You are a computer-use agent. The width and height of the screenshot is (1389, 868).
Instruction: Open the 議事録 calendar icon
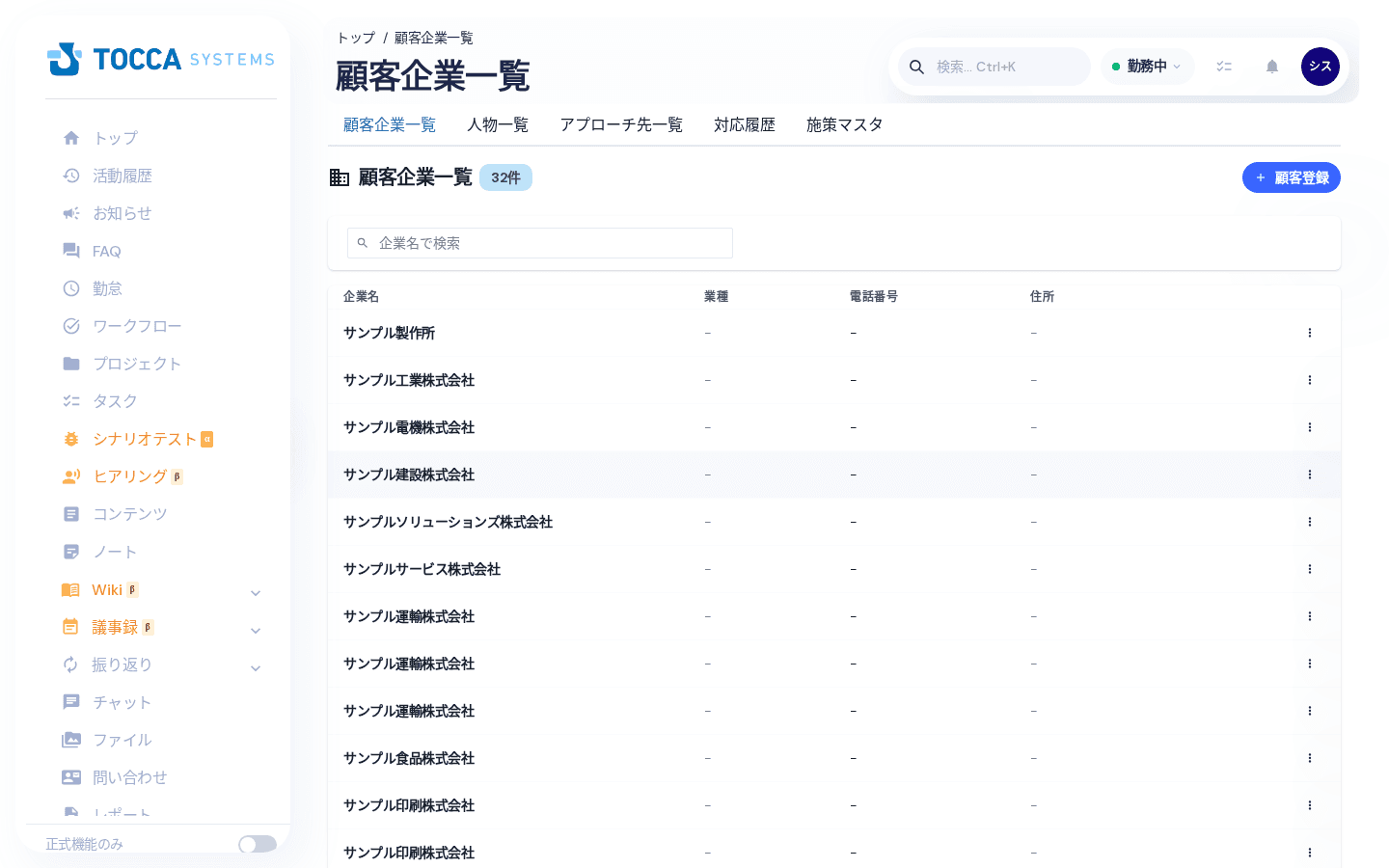click(x=70, y=627)
